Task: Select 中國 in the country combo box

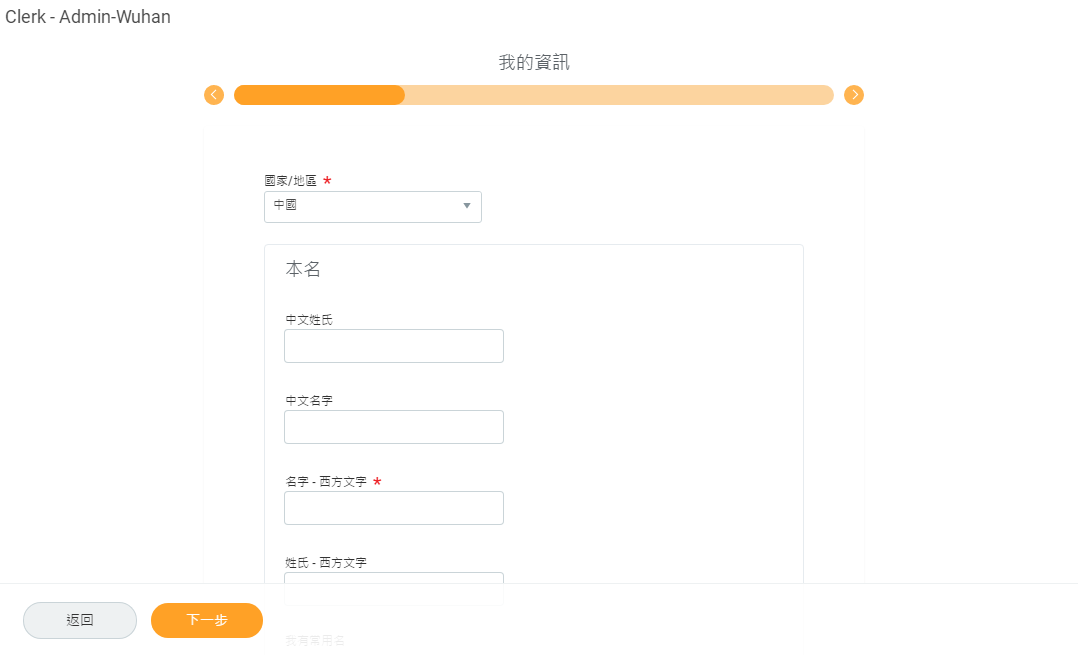Action: tap(372, 206)
